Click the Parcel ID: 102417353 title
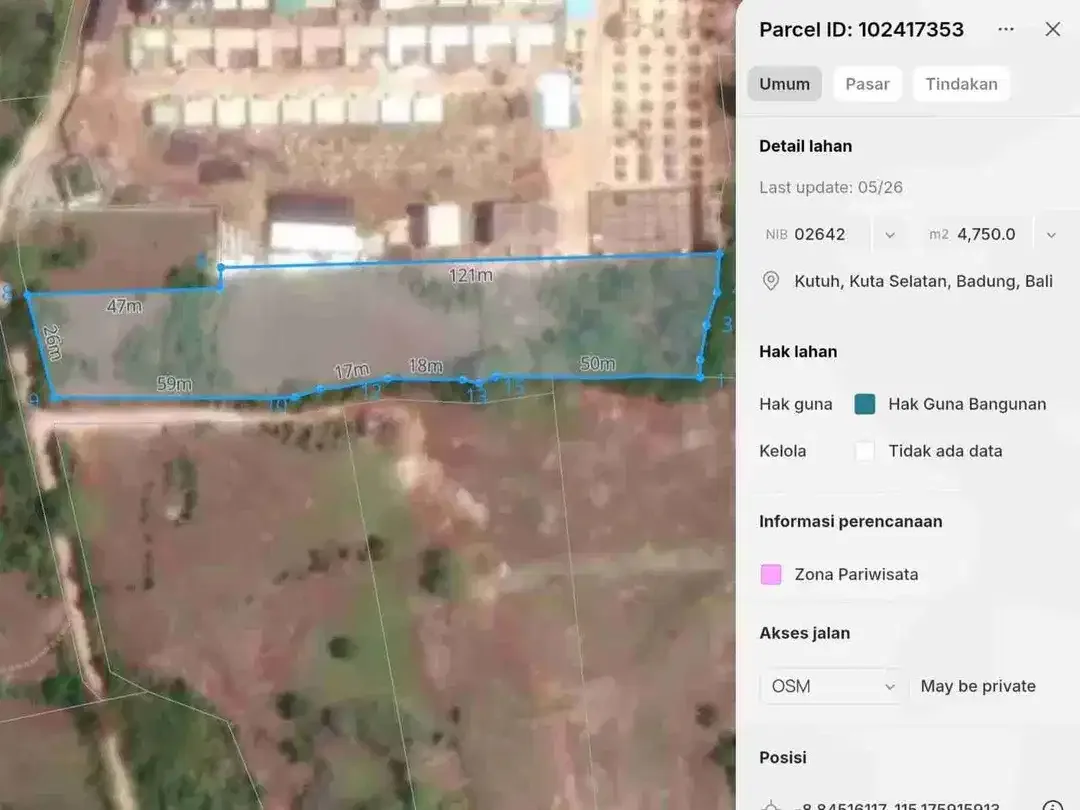This screenshot has width=1080, height=810. (861, 30)
